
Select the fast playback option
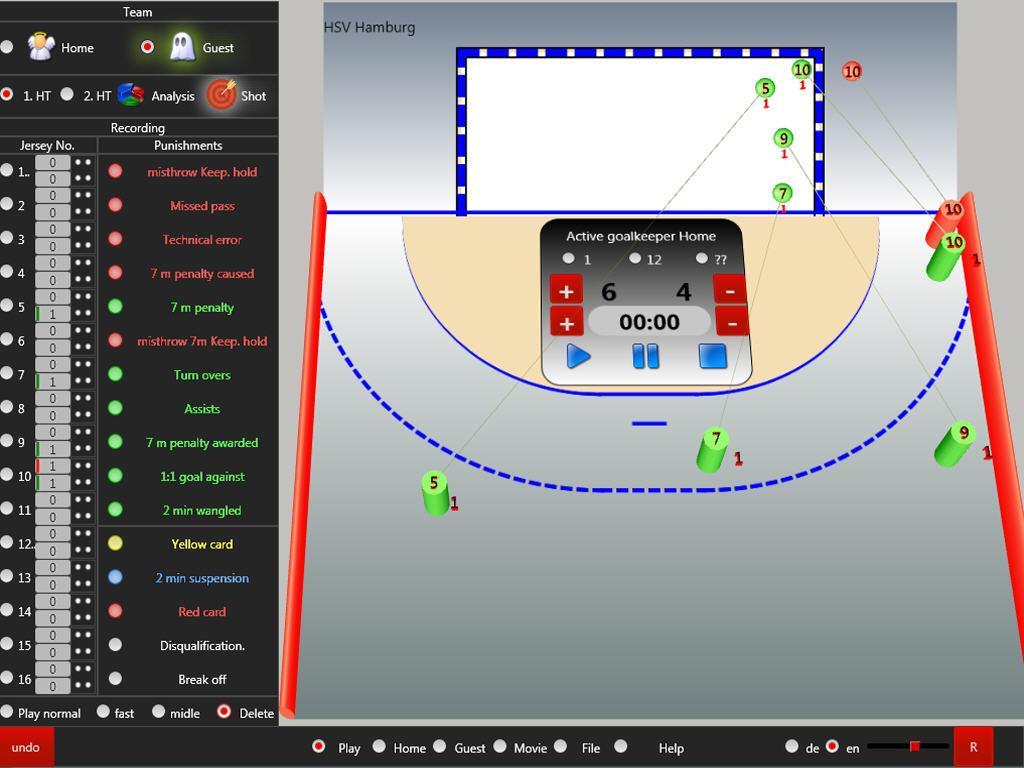click(x=103, y=712)
